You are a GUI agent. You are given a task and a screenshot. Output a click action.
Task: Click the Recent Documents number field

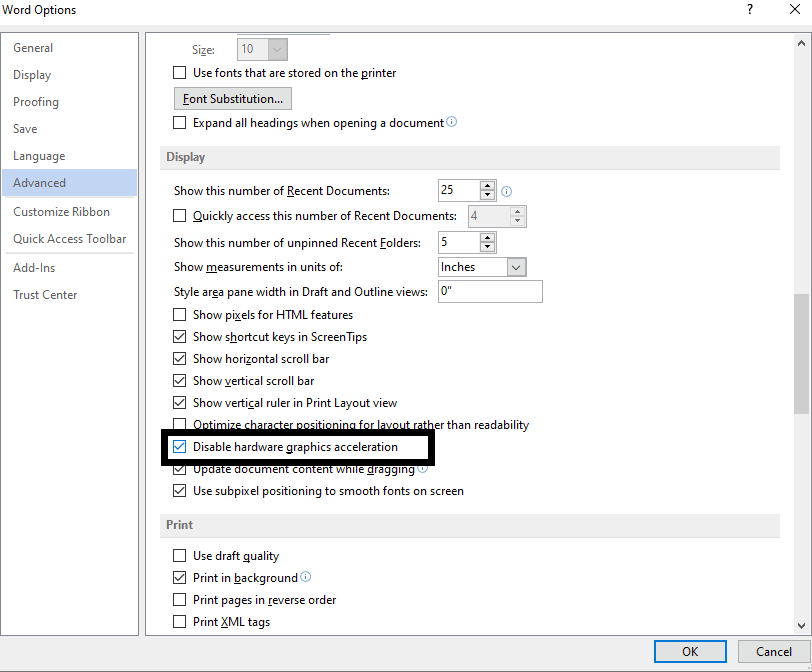tap(459, 191)
